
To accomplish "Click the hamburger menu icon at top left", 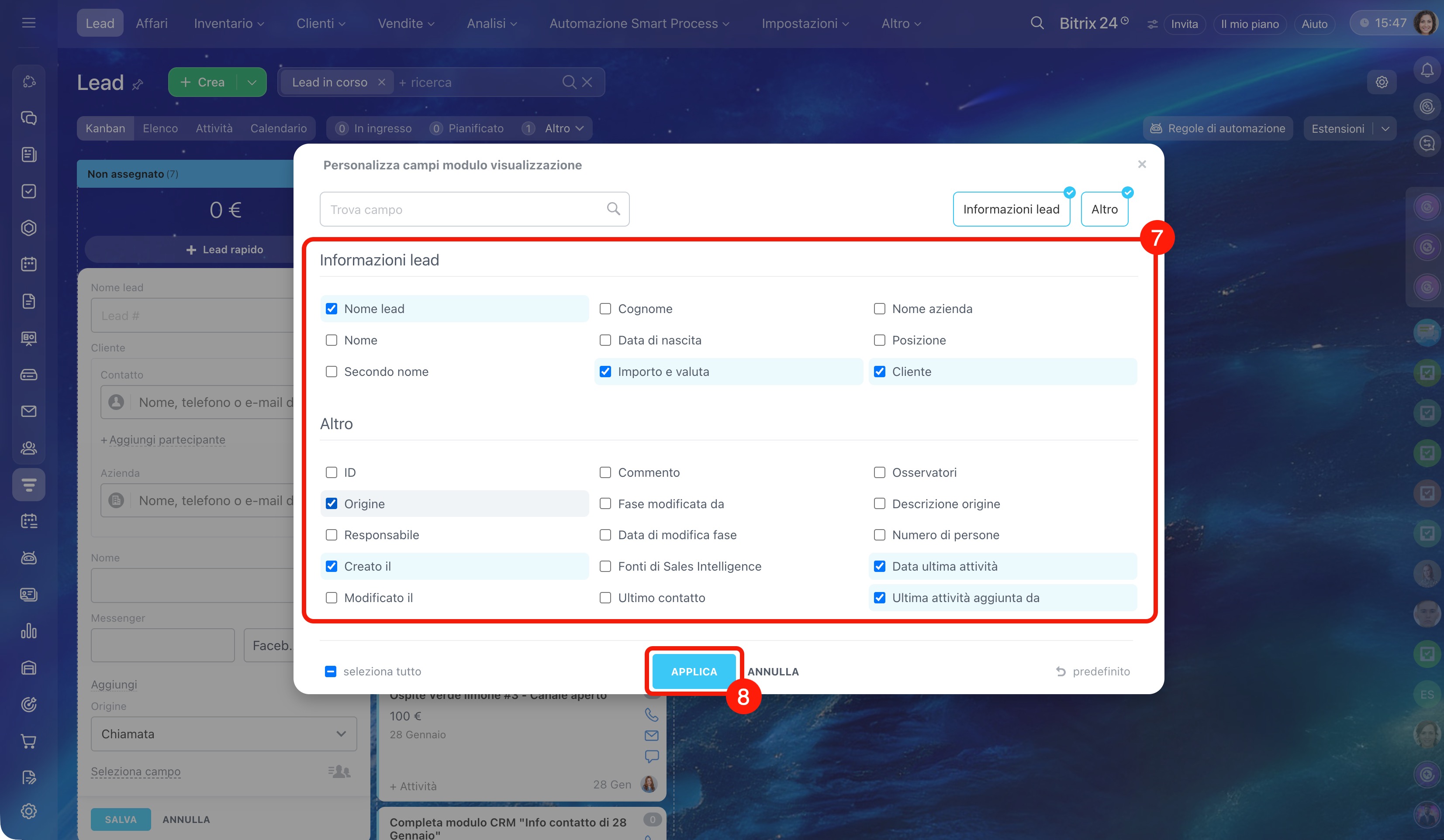I will [29, 23].
